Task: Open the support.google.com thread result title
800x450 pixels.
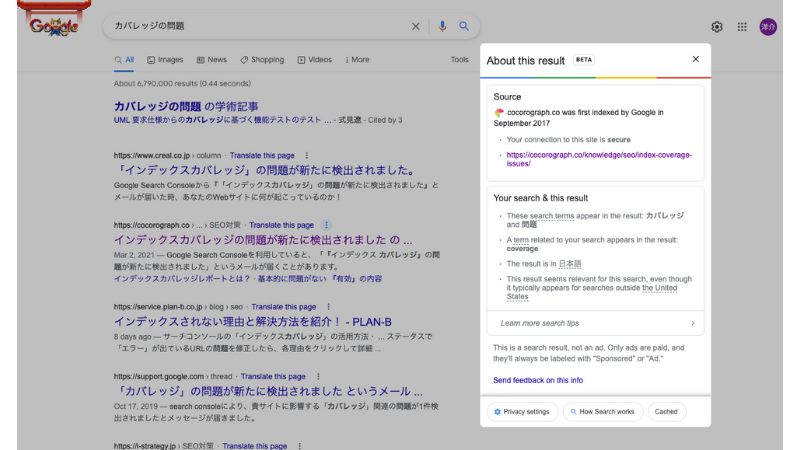Action: pyautogui.click(x=268, y=391)
